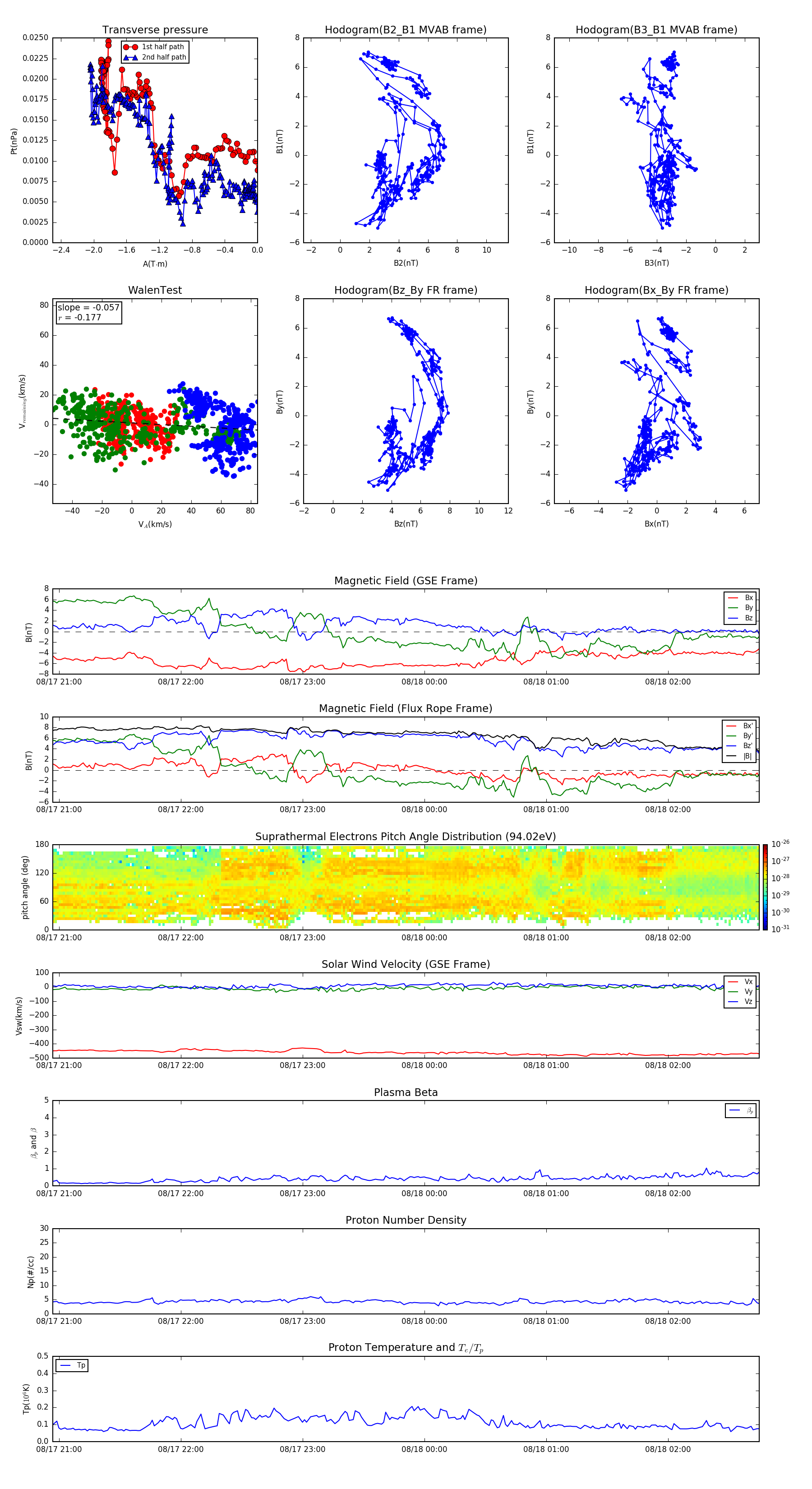This screenshot has width=812, height=1489.
Task: Click the 'WalenTest' plot title
Action: [x=155, y=290]
